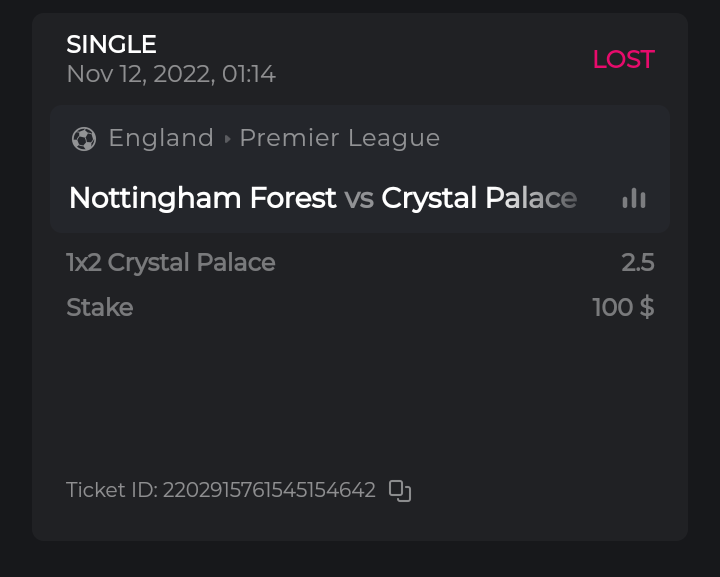The image size is (720, 577).
Task: Click the Stake label
Action: [99, 307]
